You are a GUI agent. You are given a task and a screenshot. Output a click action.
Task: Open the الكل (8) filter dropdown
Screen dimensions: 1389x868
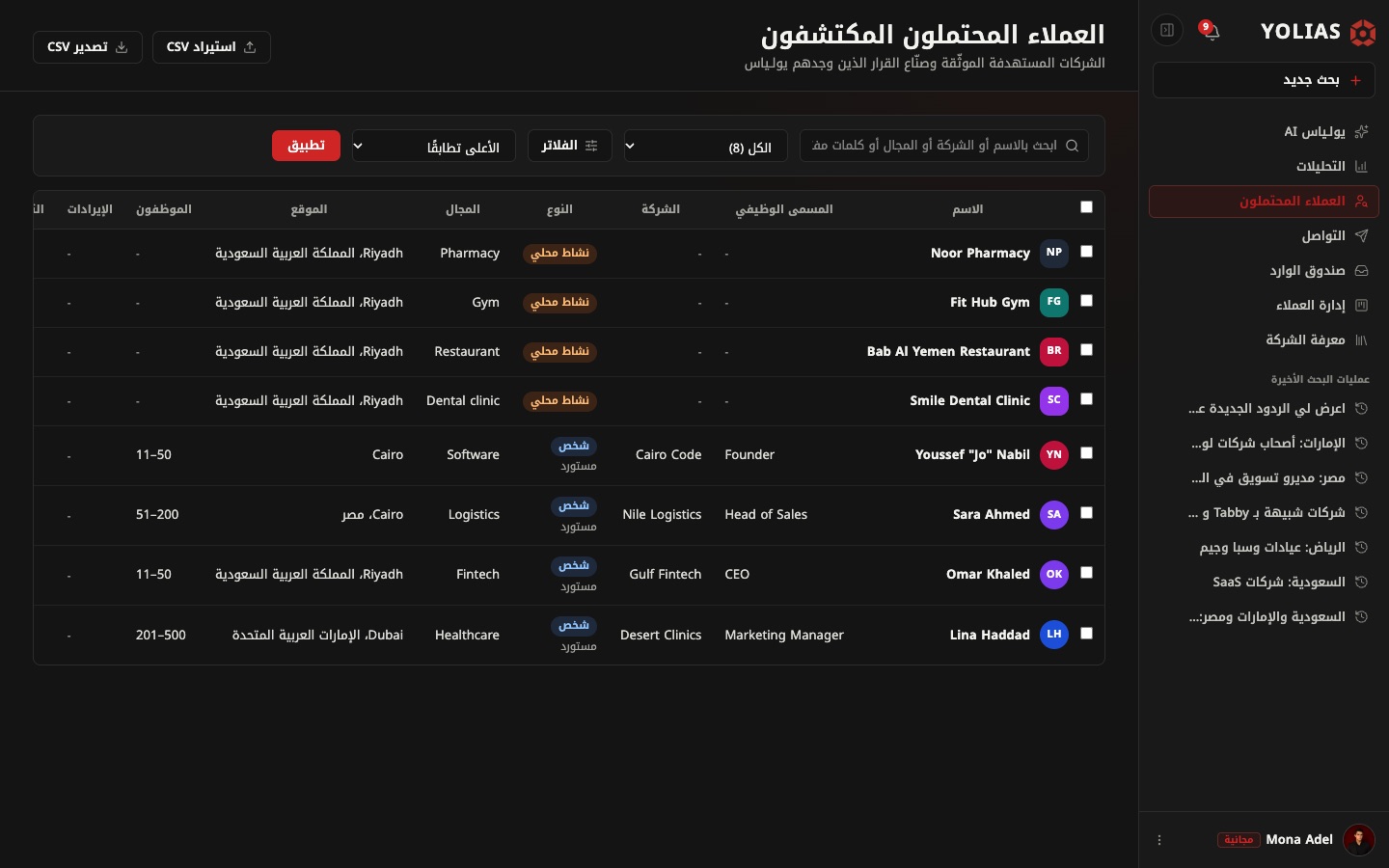(x=705, y=147)
